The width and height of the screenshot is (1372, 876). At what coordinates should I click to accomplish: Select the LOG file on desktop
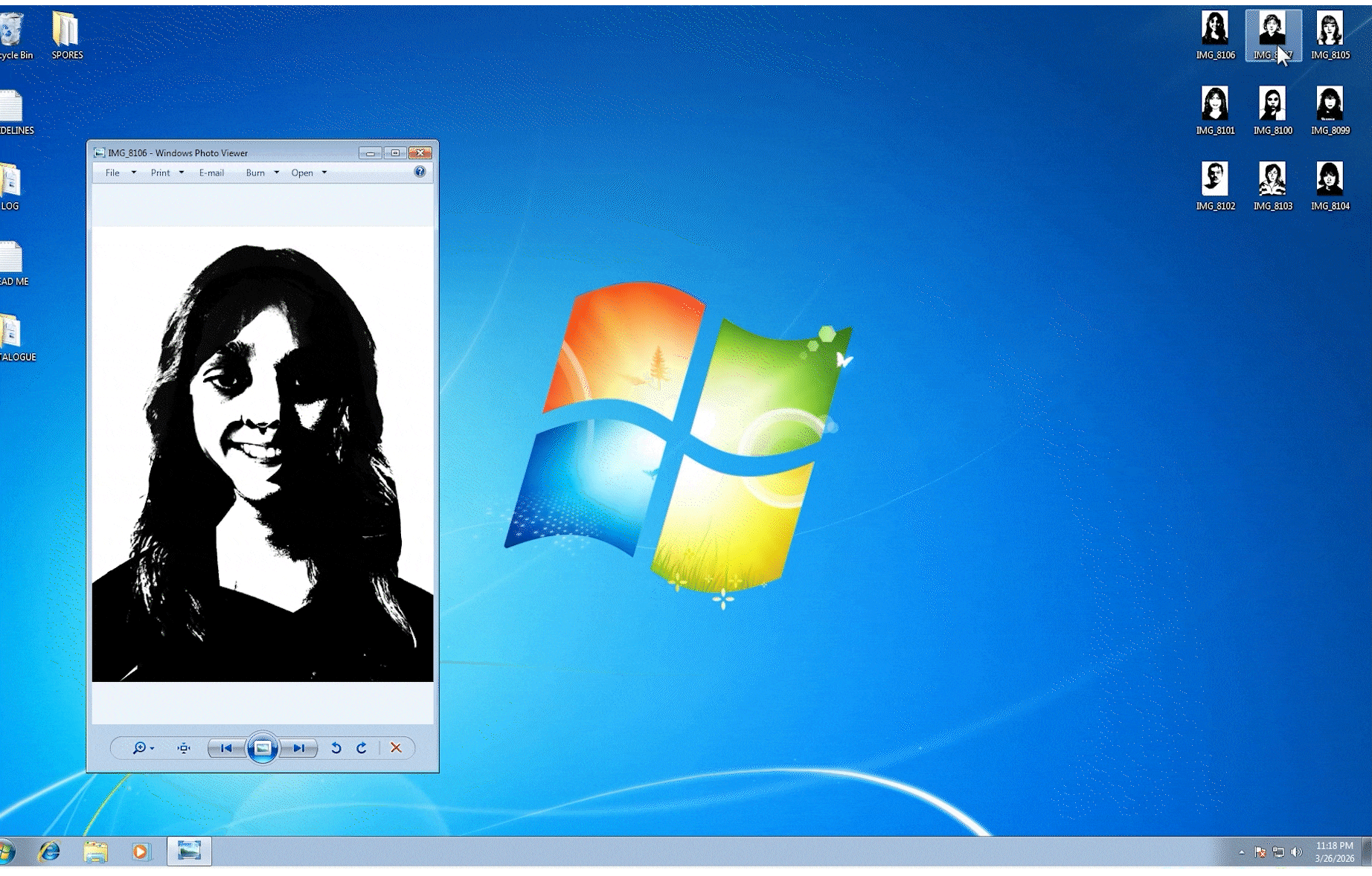click(10, 186)
